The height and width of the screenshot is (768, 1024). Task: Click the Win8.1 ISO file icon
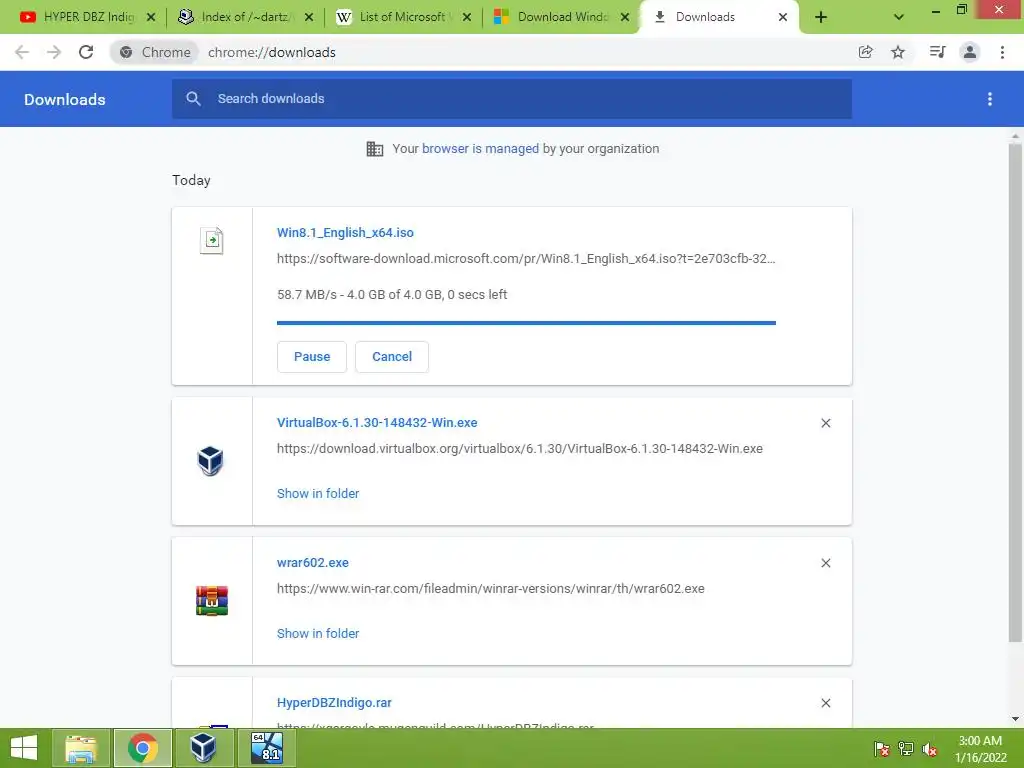pos(212,240)
